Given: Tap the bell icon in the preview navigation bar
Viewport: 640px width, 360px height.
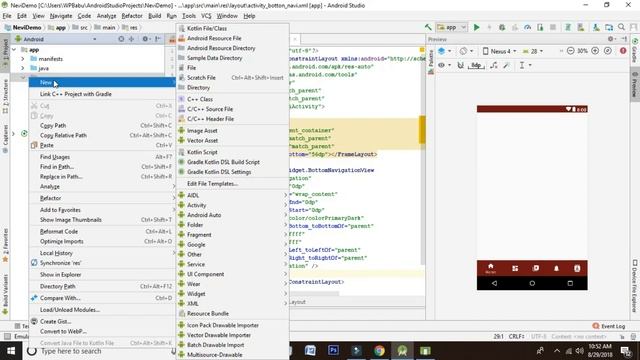Looking at the screenshot, I should click(556, 268).
